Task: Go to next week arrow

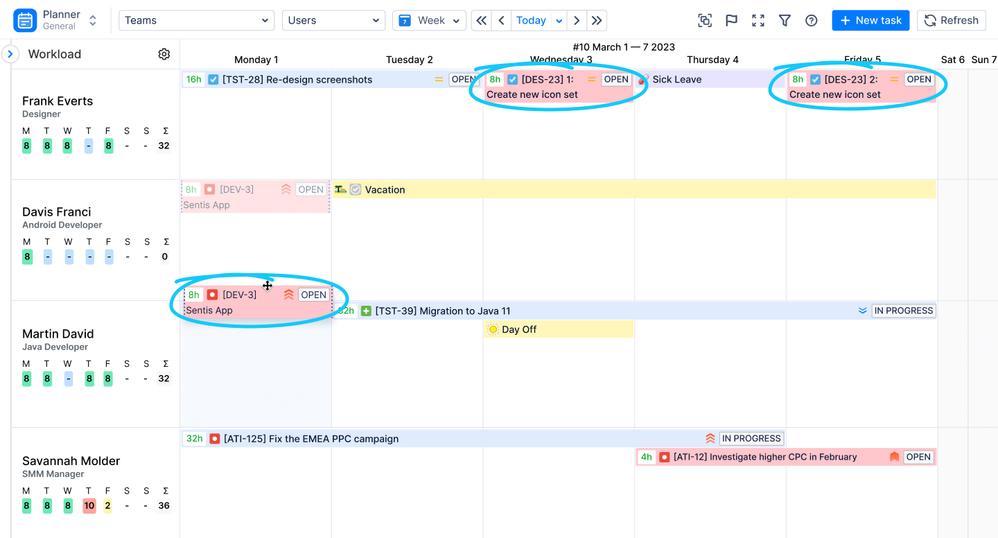Action: click(x=577, y=20)
